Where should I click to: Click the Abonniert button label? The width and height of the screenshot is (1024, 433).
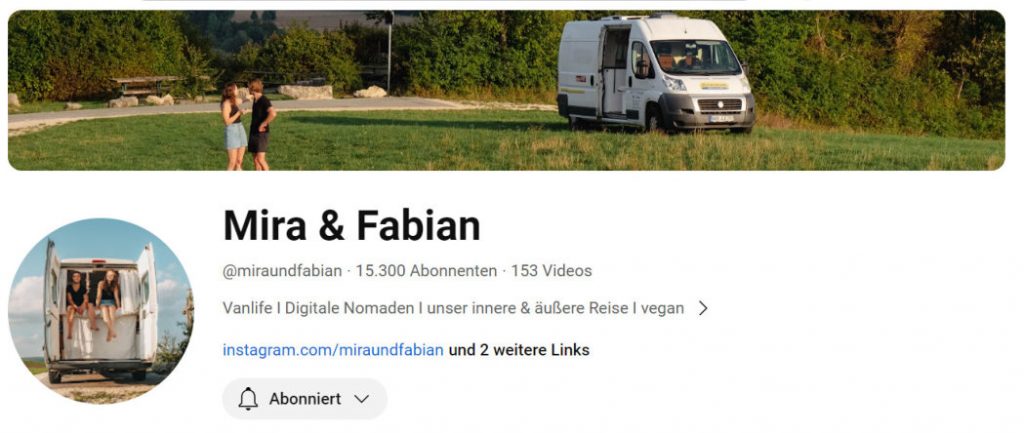coord(305,398)
